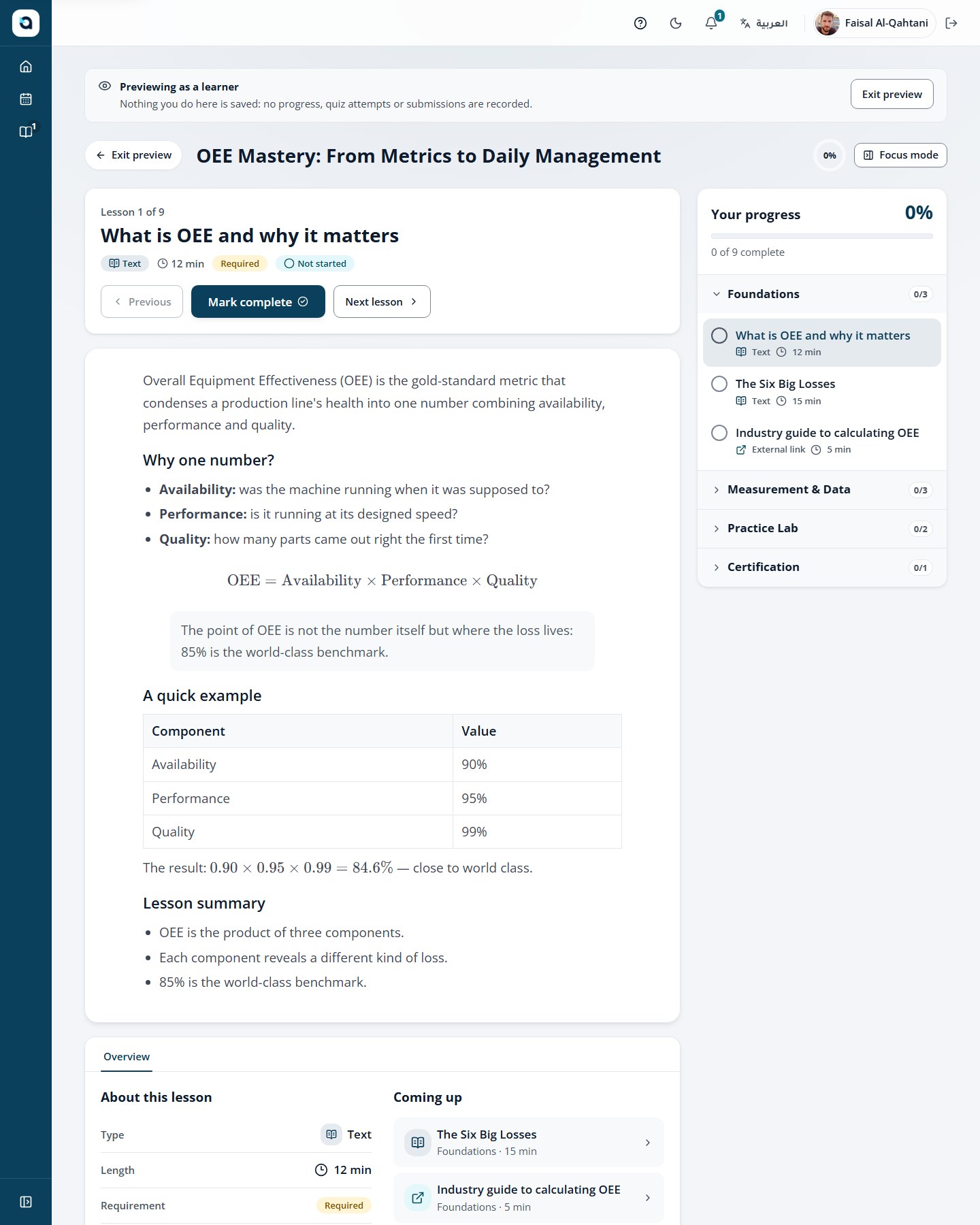Toggle completion circle for Industry guide lesson
This screenshot has width=980, height=1225.
click(719, 433)
